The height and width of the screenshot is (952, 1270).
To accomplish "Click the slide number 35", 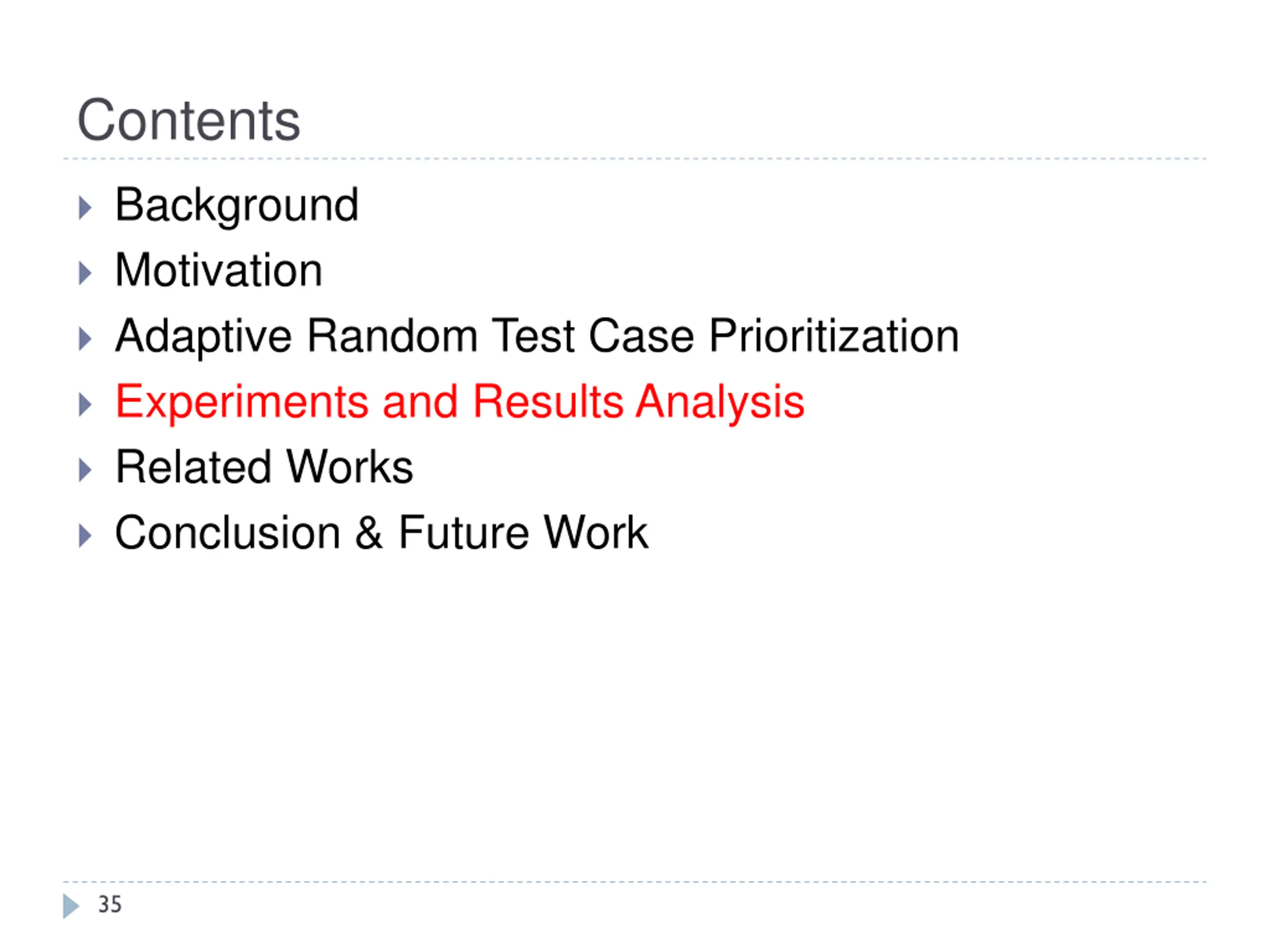I will [110, 904].
